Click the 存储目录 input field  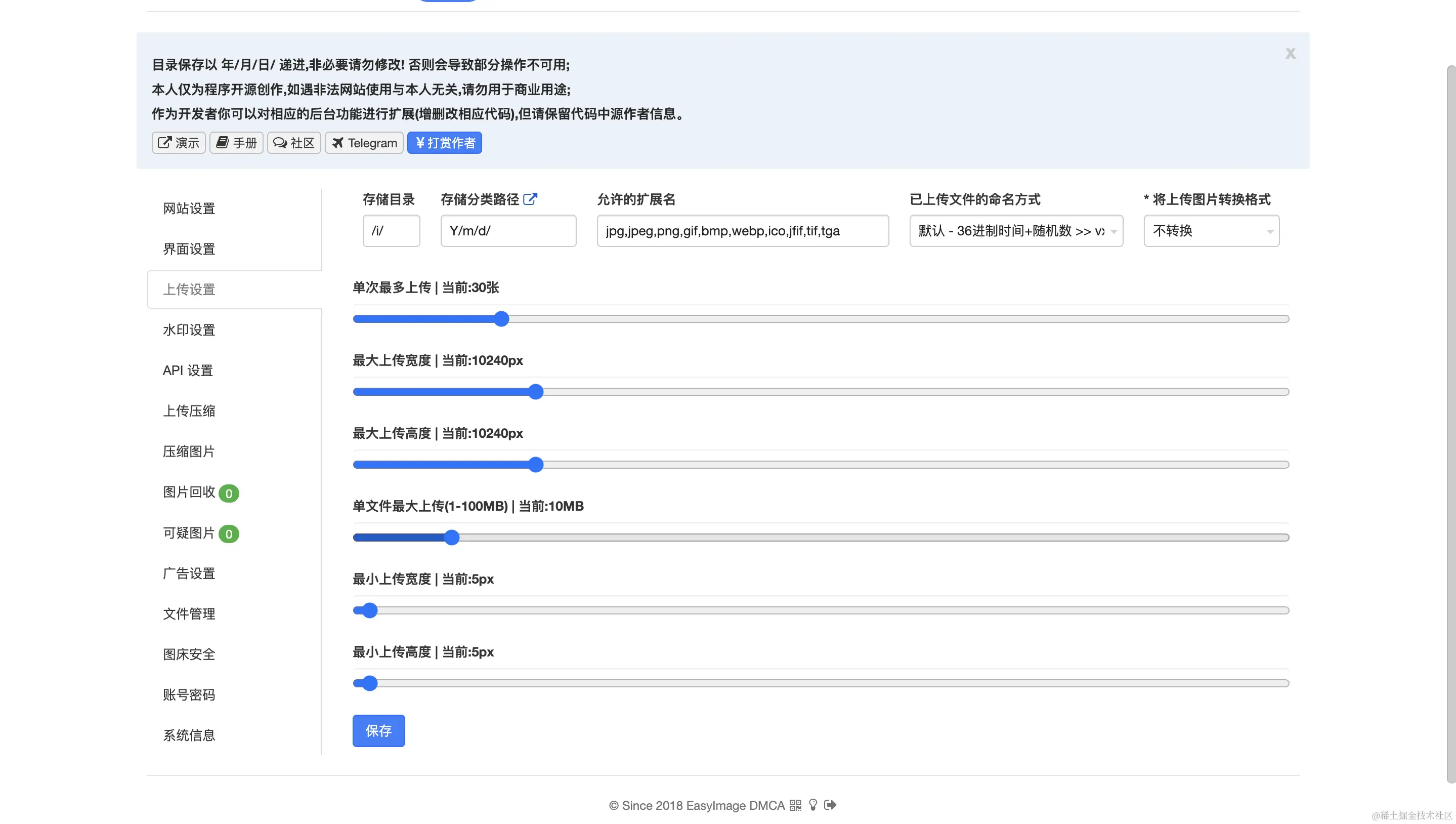pos(391,231)
